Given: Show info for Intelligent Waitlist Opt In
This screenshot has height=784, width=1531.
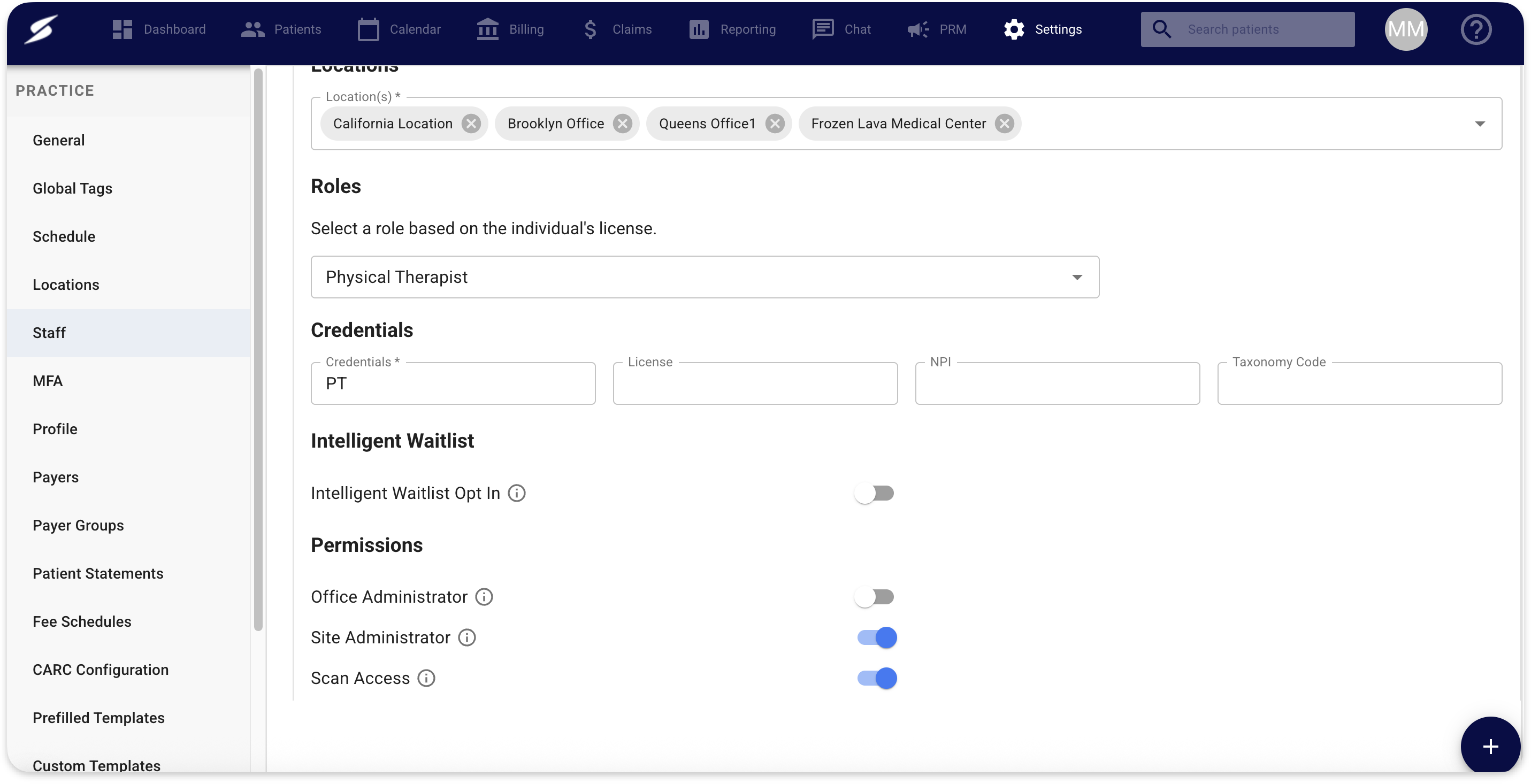Looking at the screenshot, I should tap(516, 493).
